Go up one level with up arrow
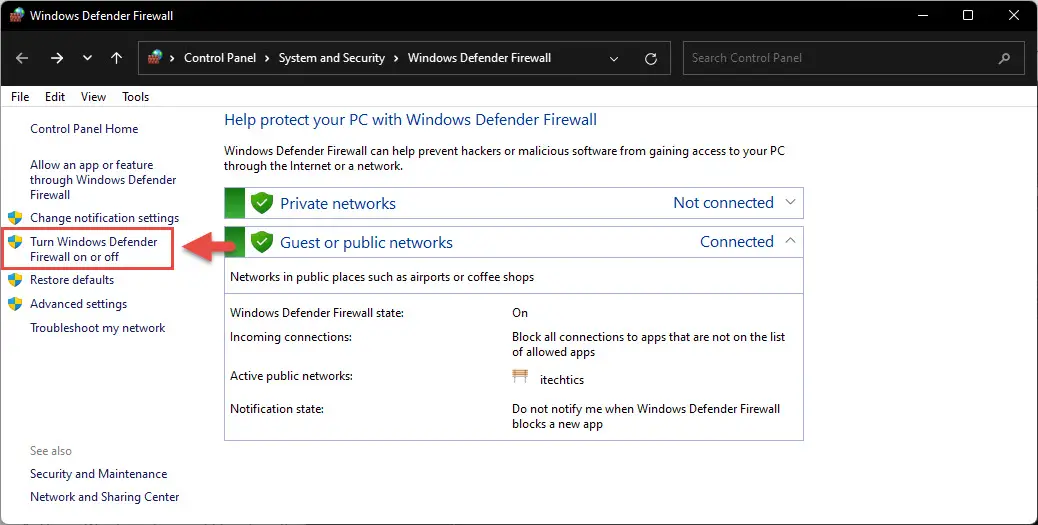1038x525 pixels. coord(117,58)
